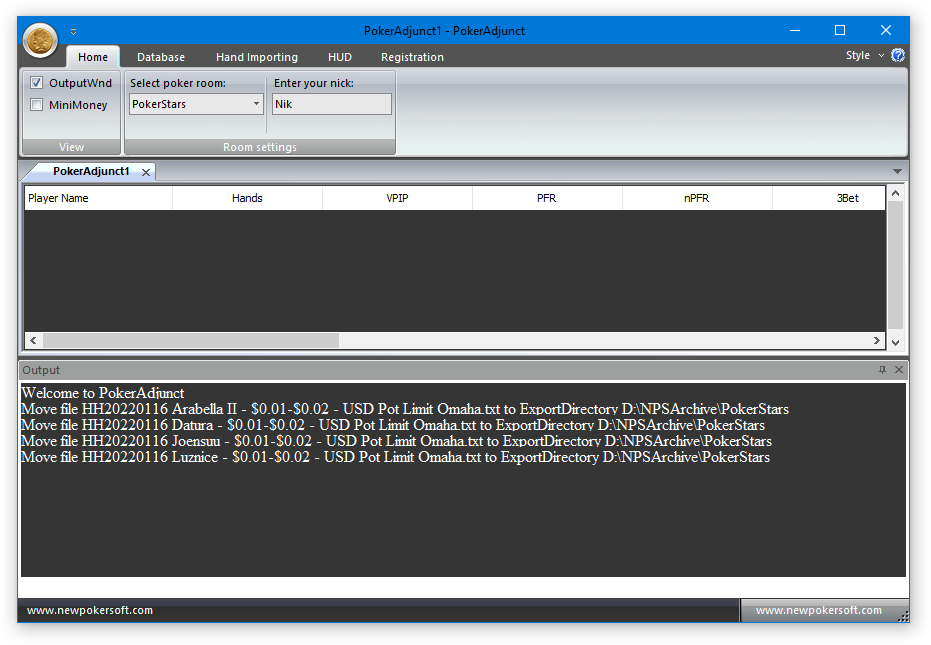Open the blue help question-mark icon
The height and width of the screenshot is (645, 931).
[898, 55]
